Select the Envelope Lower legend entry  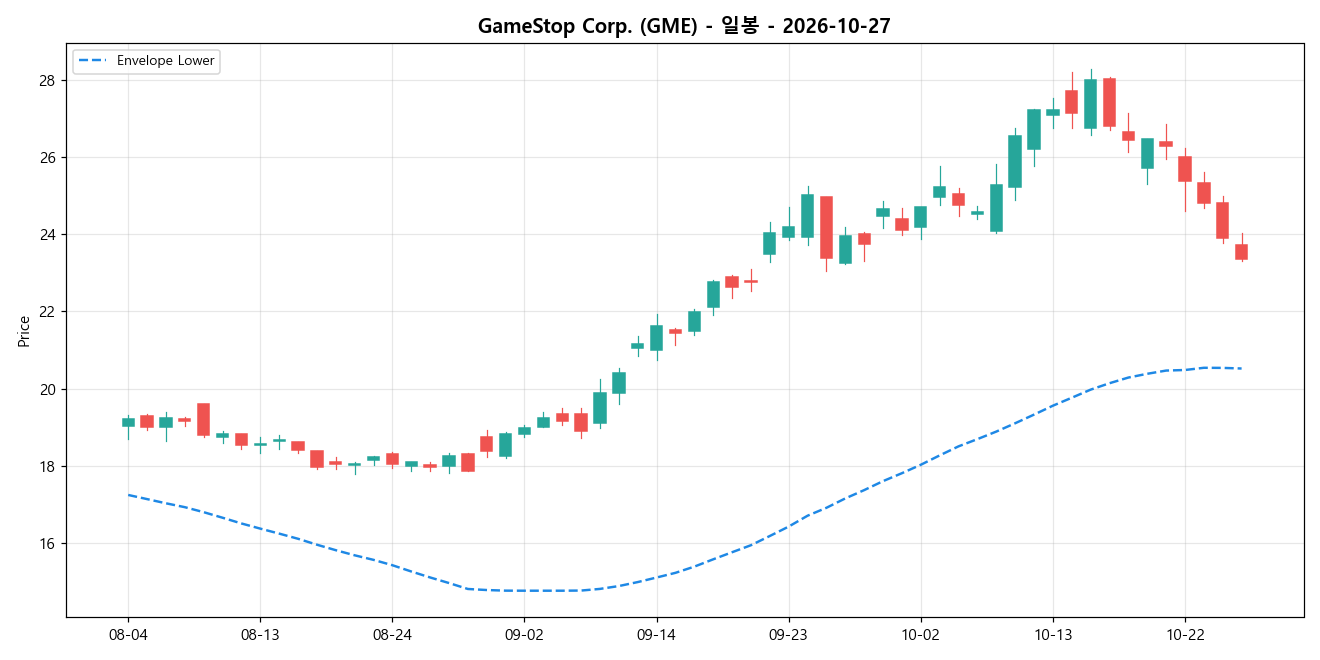pos(146,61)
